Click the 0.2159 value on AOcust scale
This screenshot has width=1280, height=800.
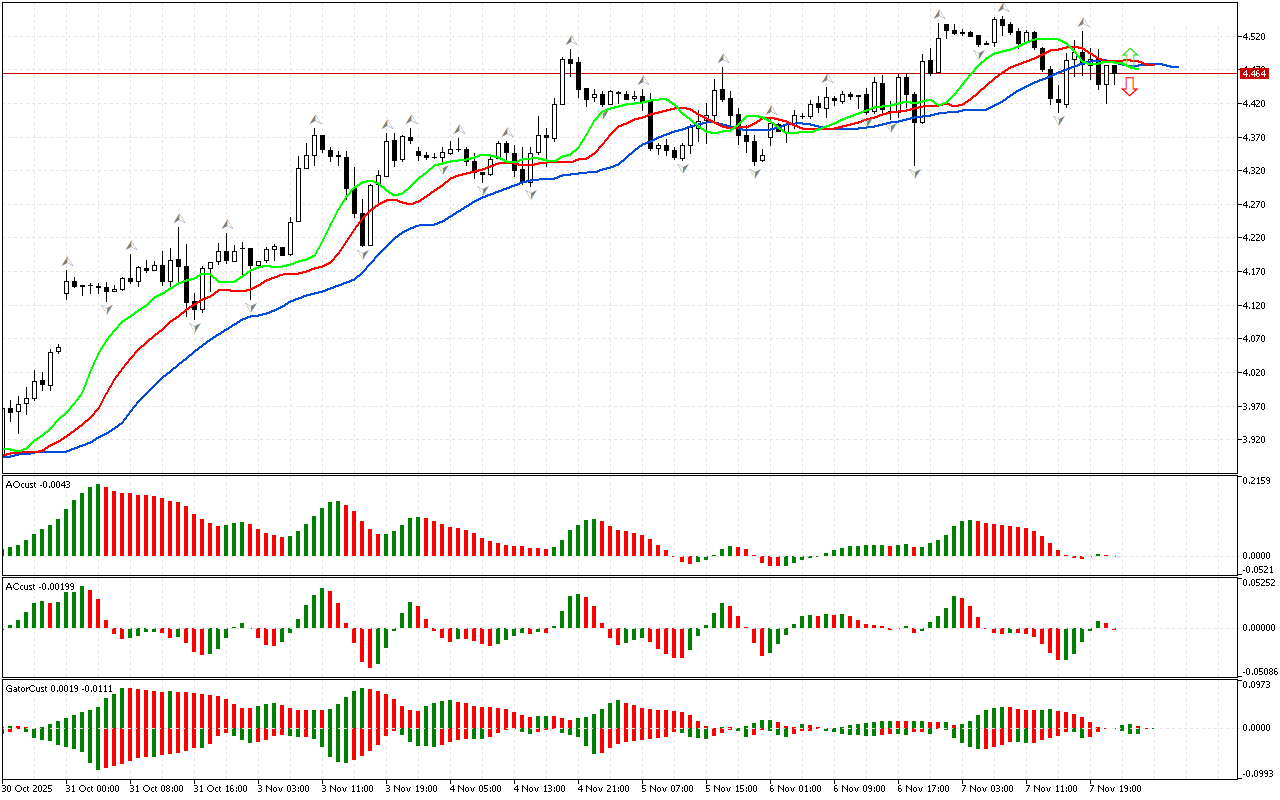pos(1255,481)
